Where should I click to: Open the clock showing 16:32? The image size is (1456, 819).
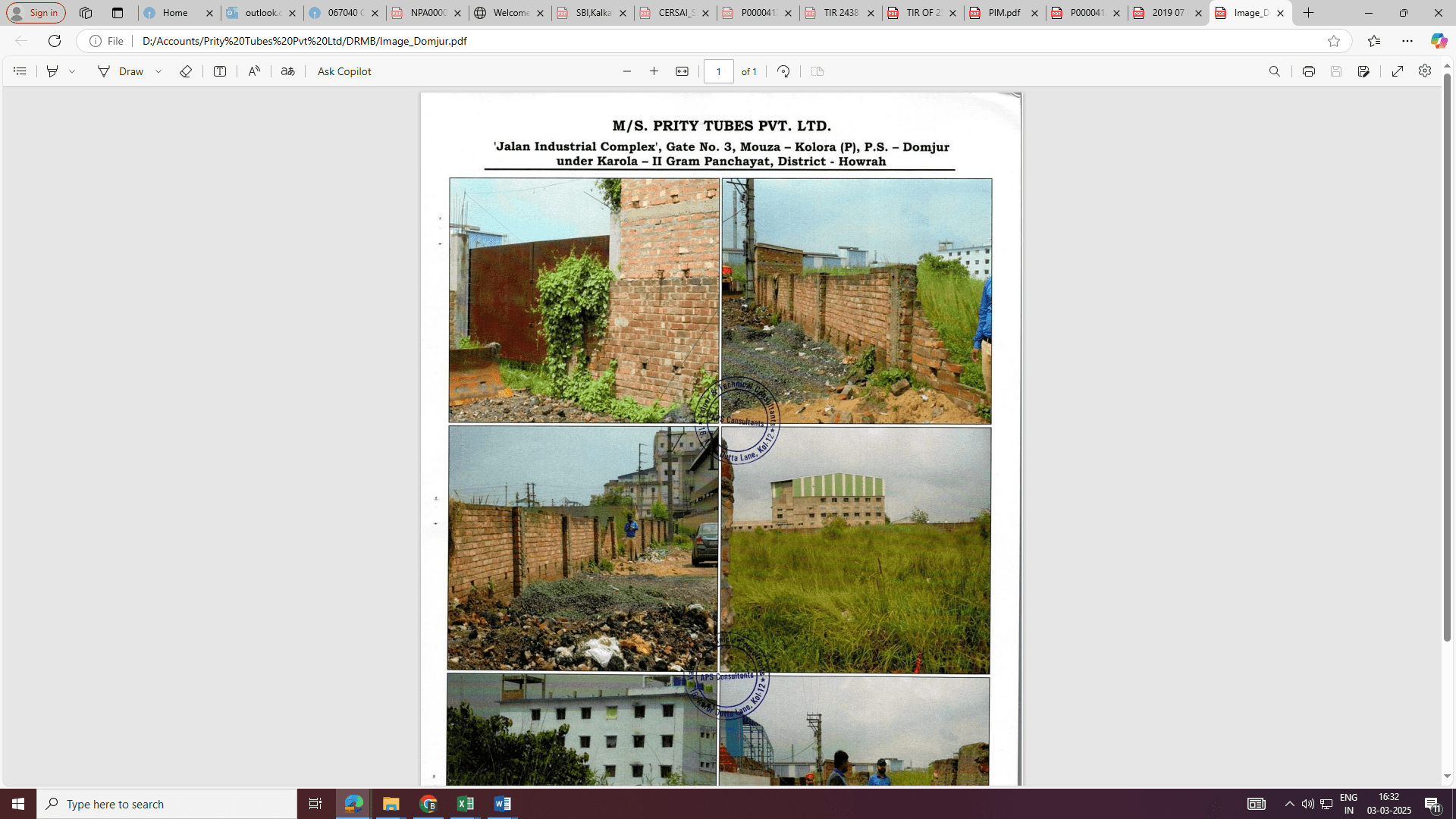click(1389, 804)
